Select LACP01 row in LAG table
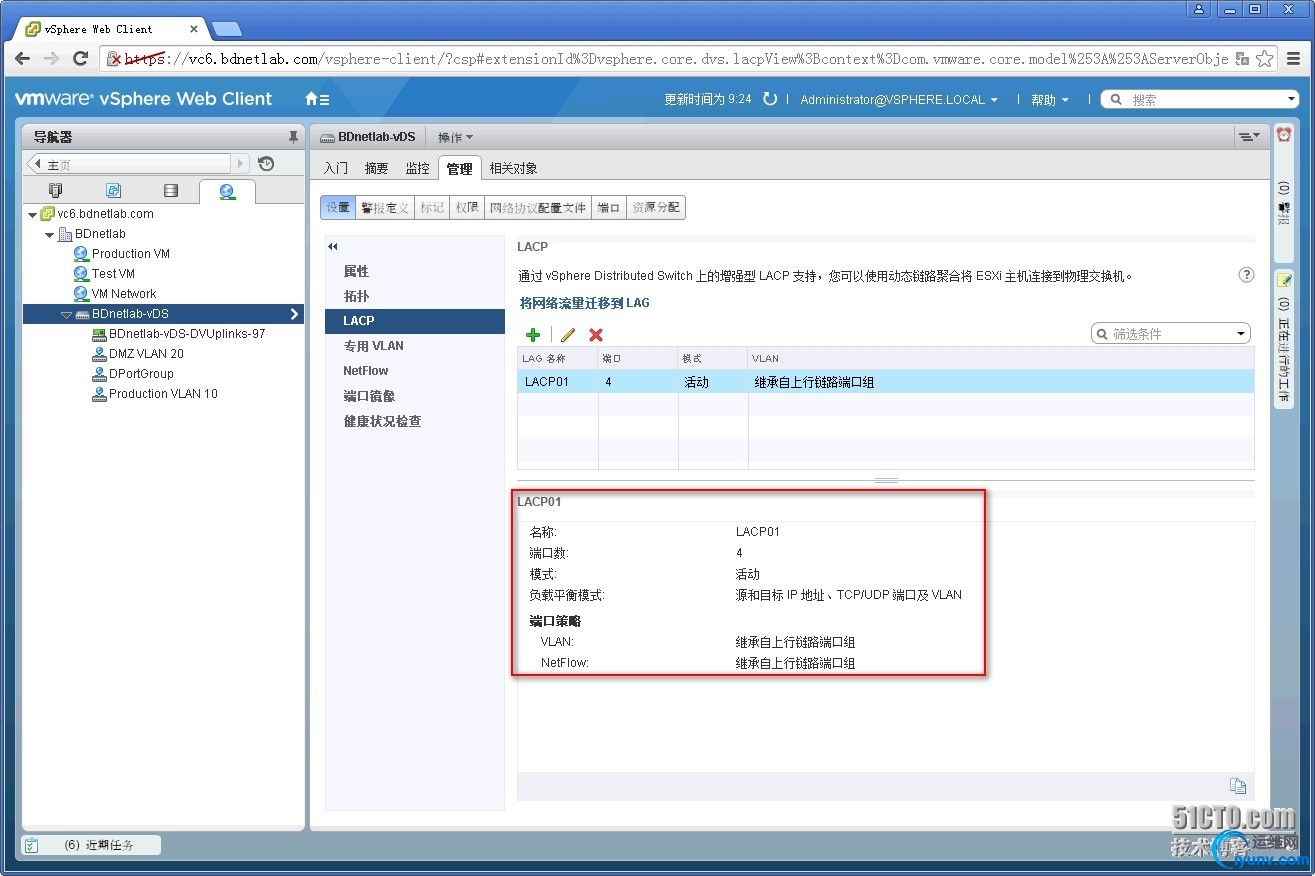The width and height of the screenshot is (1315, 876). pos(885,382)
